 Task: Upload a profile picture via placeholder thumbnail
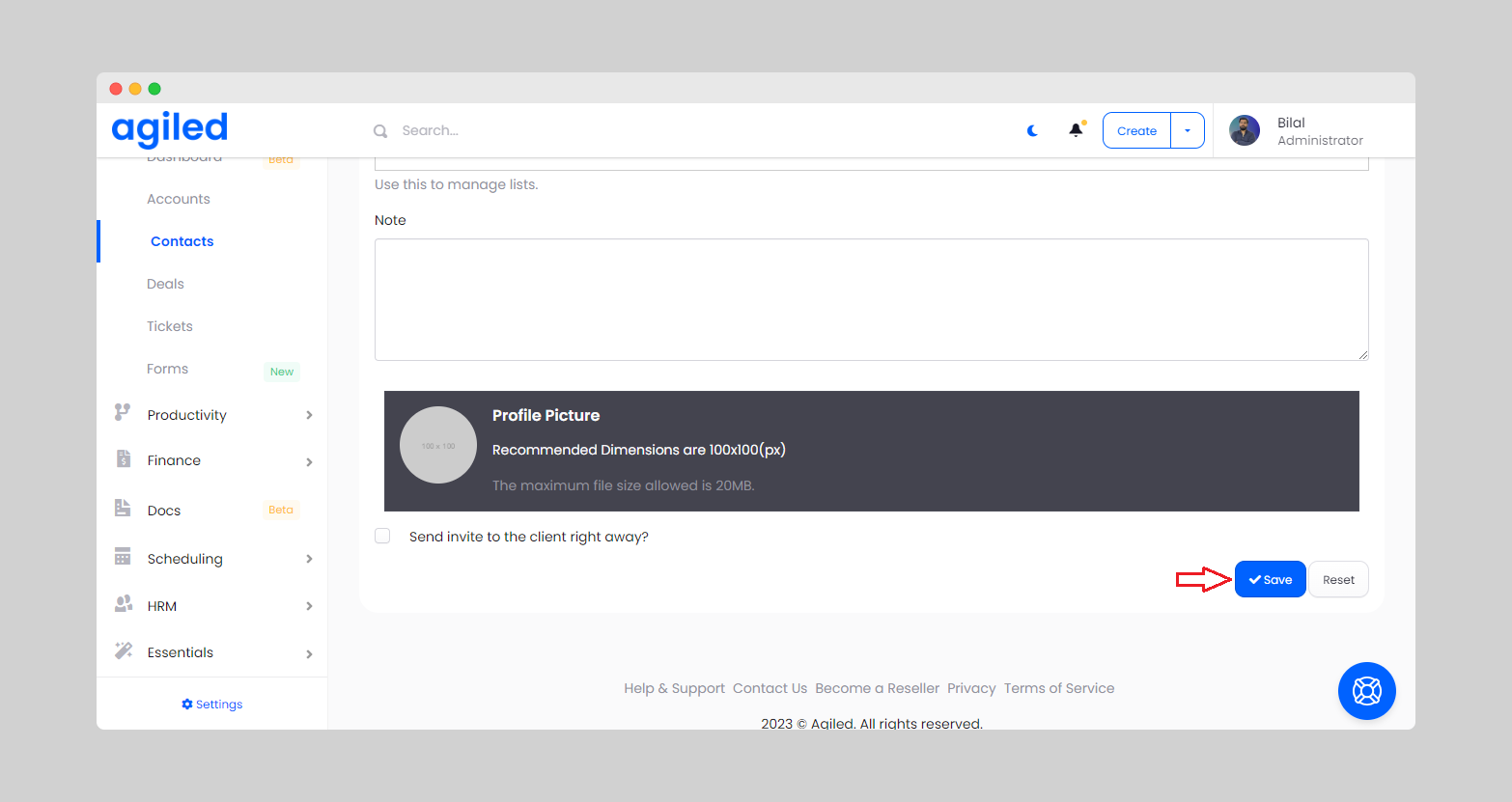(438, 445)
